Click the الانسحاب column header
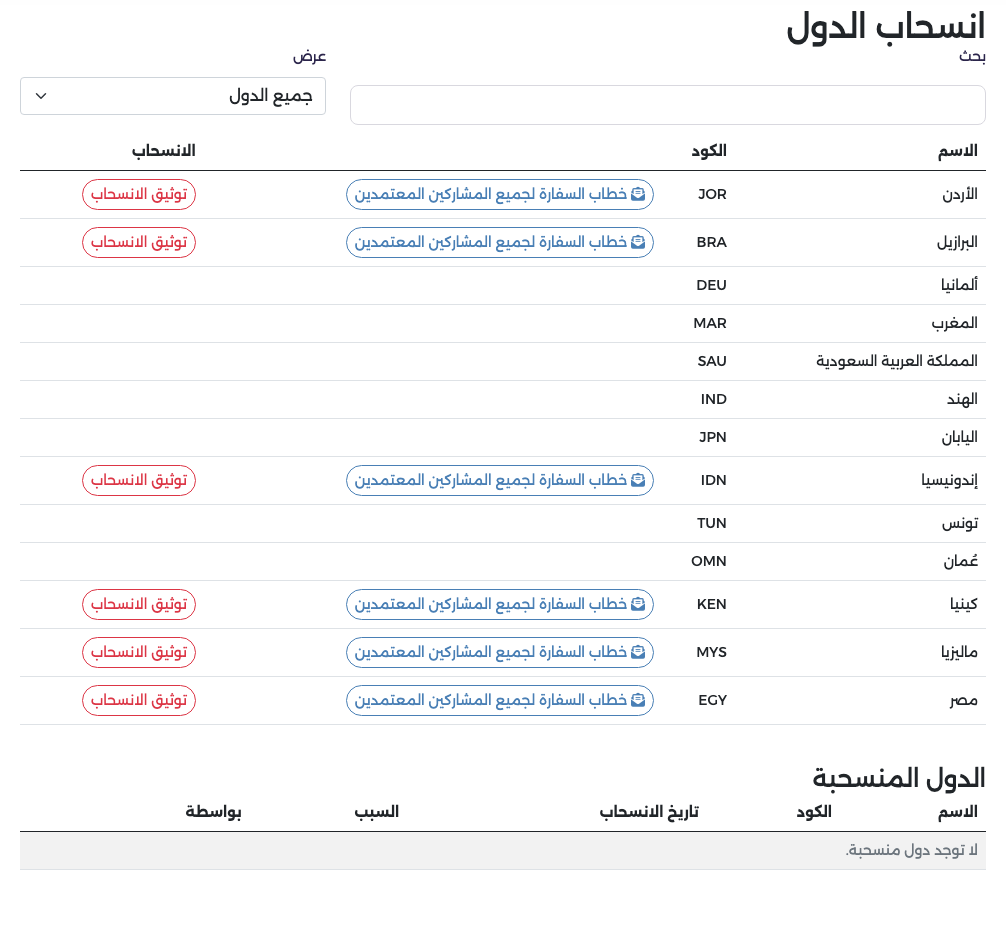 164,151
